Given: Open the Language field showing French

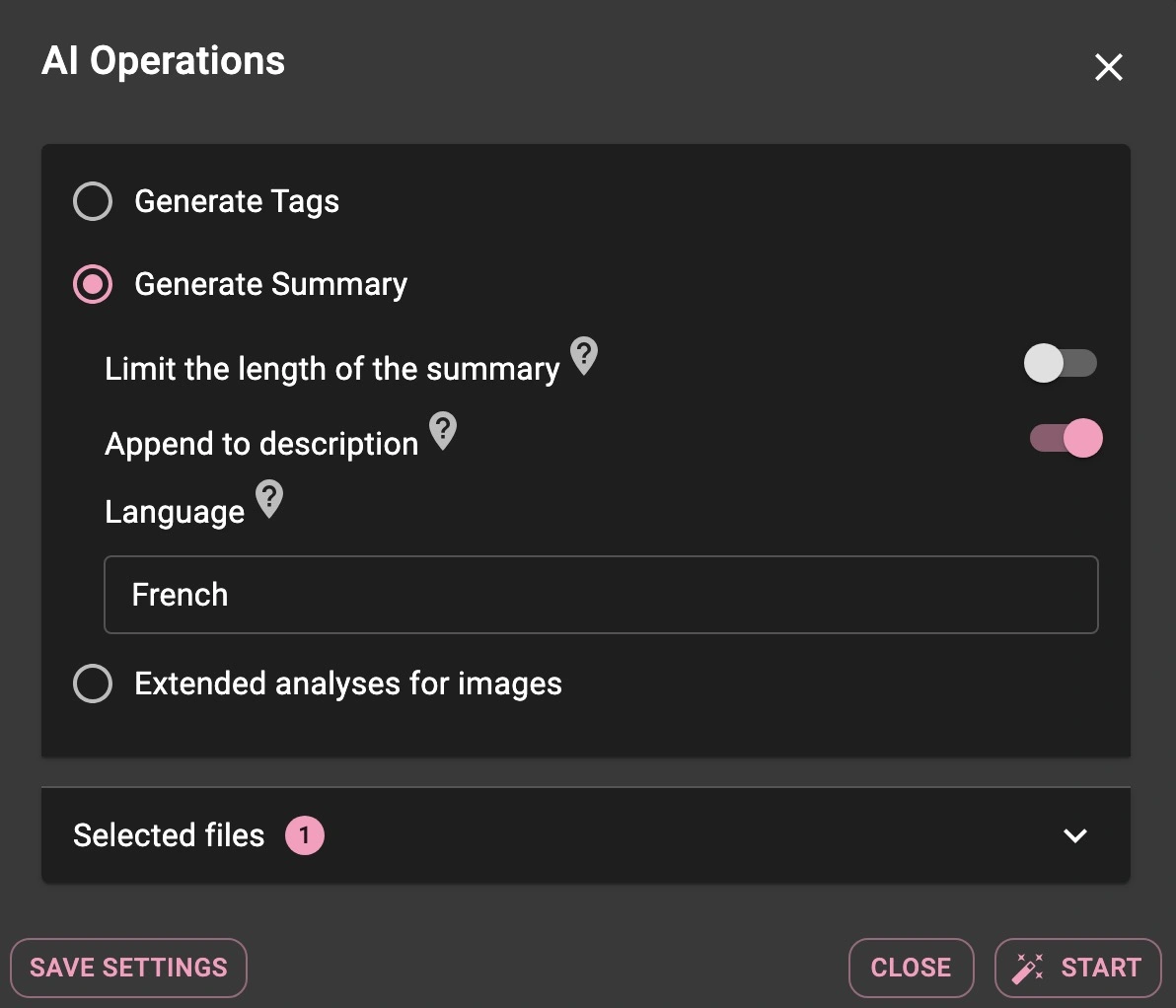Looking at the screenshot, I should point(601,595).
